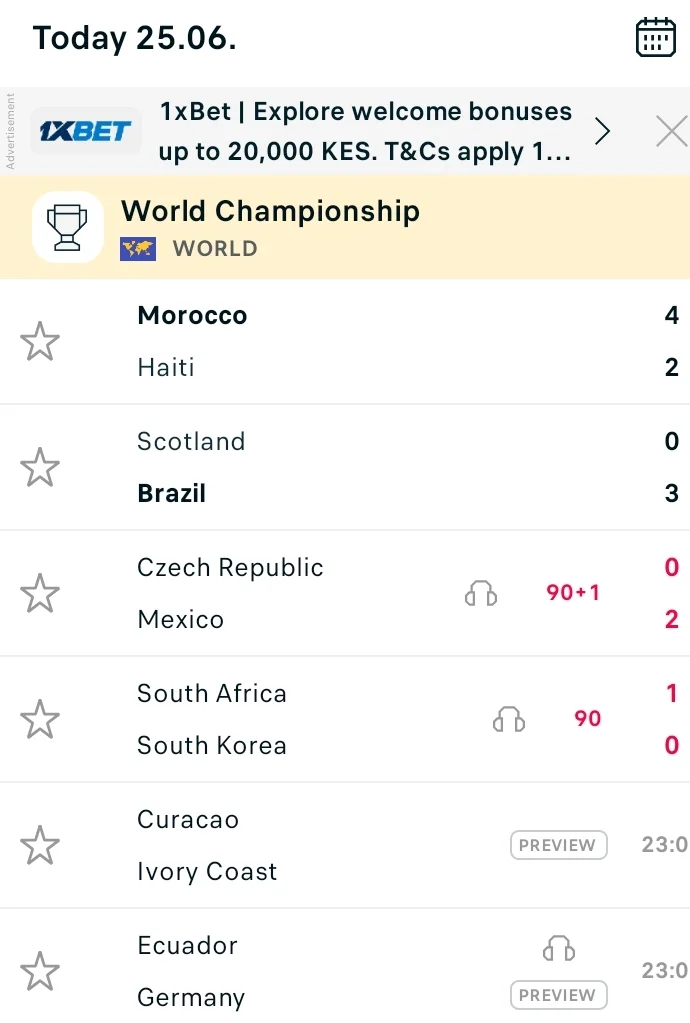This screenshot has height=1023, width=690.
Task: Open the calendar date picker icon
Action: click(x=655, y=37)
